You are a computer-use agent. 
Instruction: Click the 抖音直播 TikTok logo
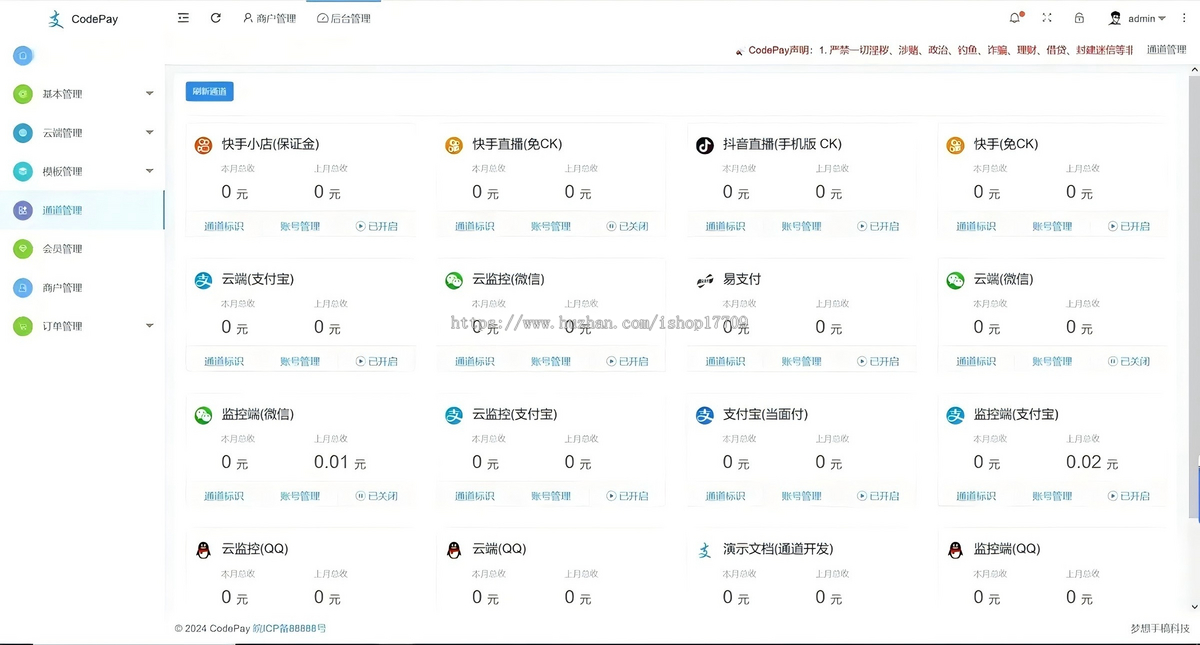(x=705, y=145)
